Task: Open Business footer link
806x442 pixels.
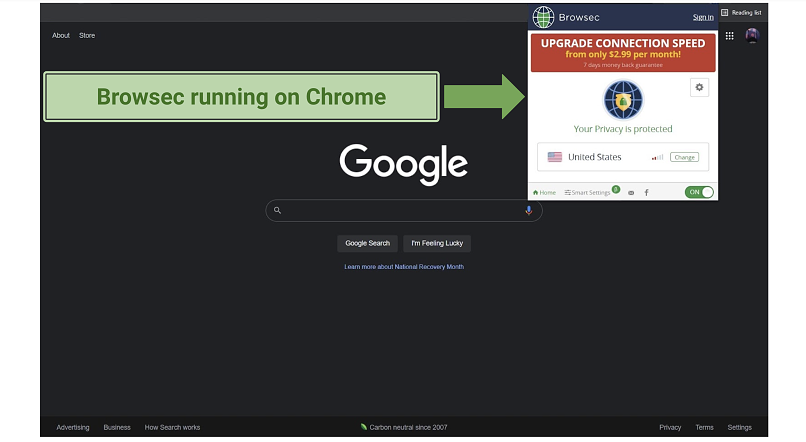Action: 117,427
